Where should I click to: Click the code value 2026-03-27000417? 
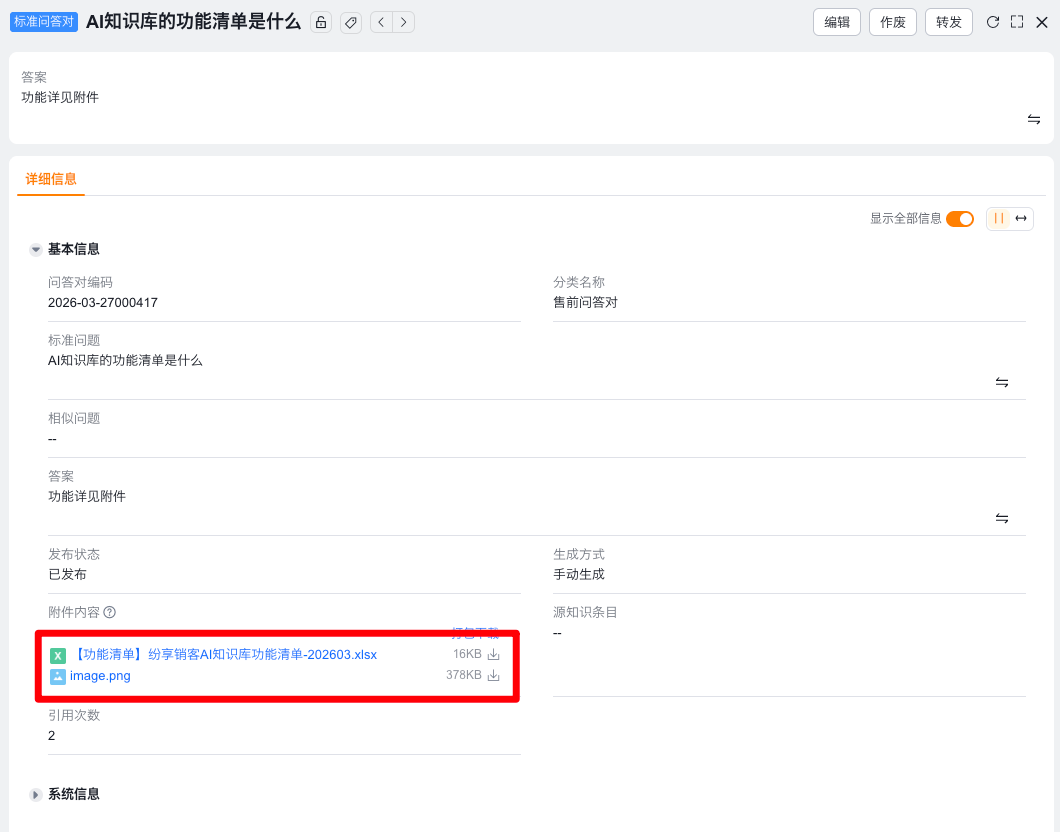click(x=103, y=303)
